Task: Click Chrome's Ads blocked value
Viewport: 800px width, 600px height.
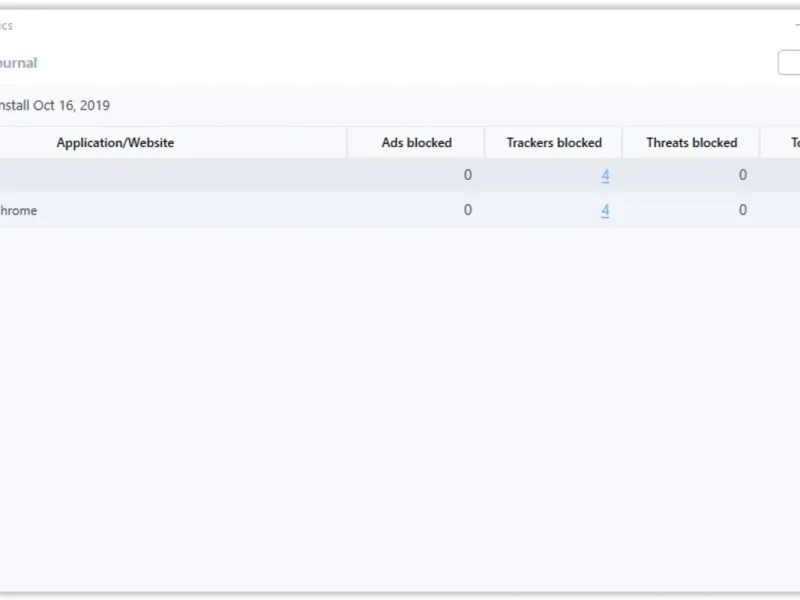Action: pos(467,210)
